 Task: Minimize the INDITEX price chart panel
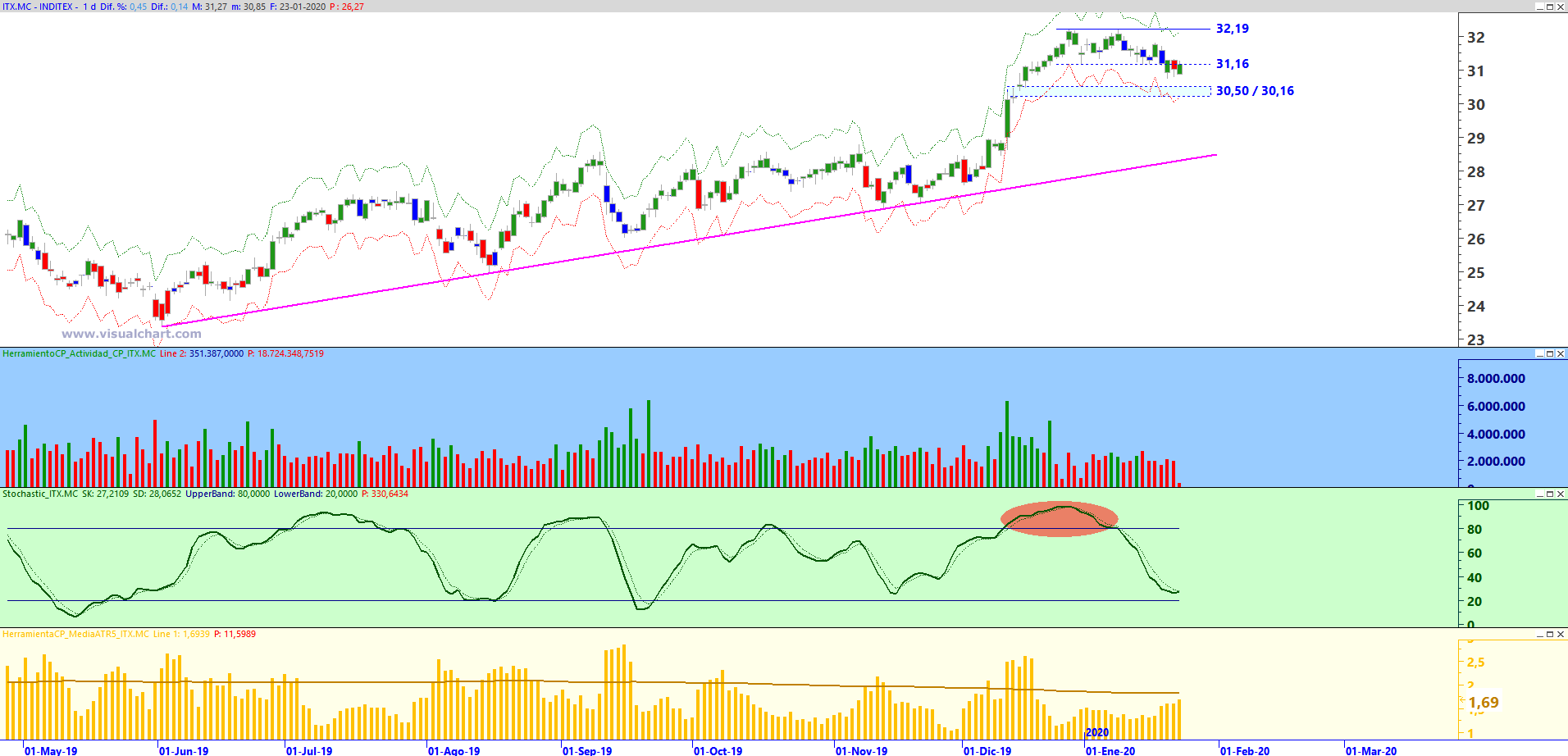(x=1538, y=7)
